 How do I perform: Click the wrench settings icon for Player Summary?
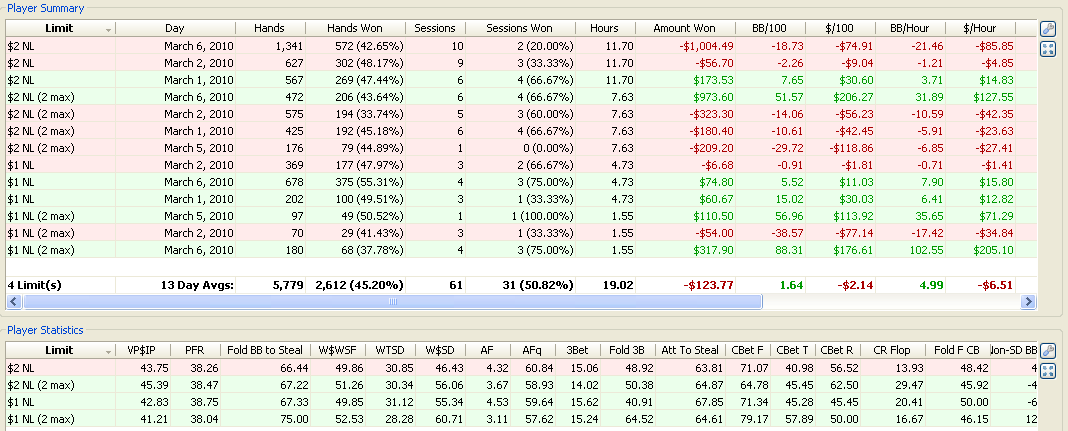[1048, 30]
